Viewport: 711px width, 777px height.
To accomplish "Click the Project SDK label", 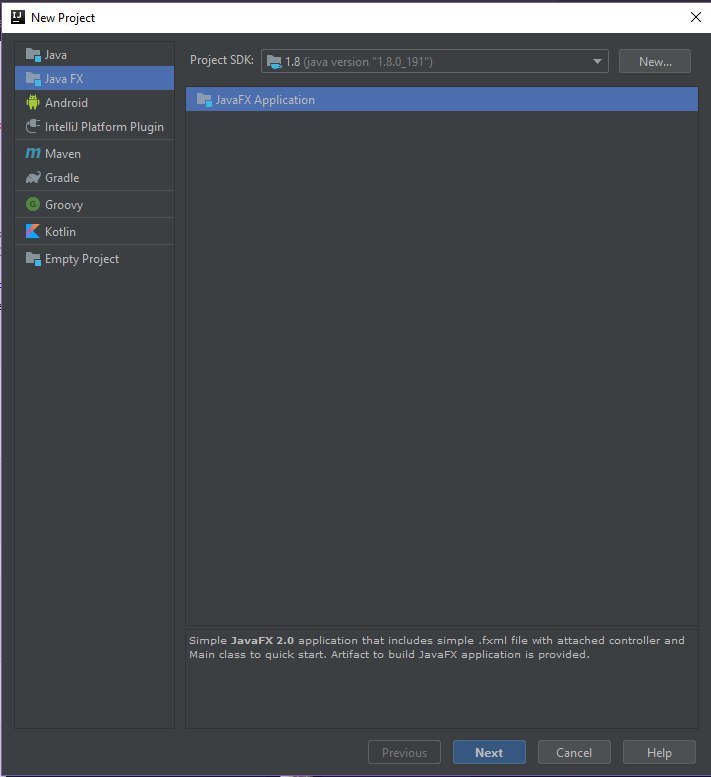I will coord(221,60).
